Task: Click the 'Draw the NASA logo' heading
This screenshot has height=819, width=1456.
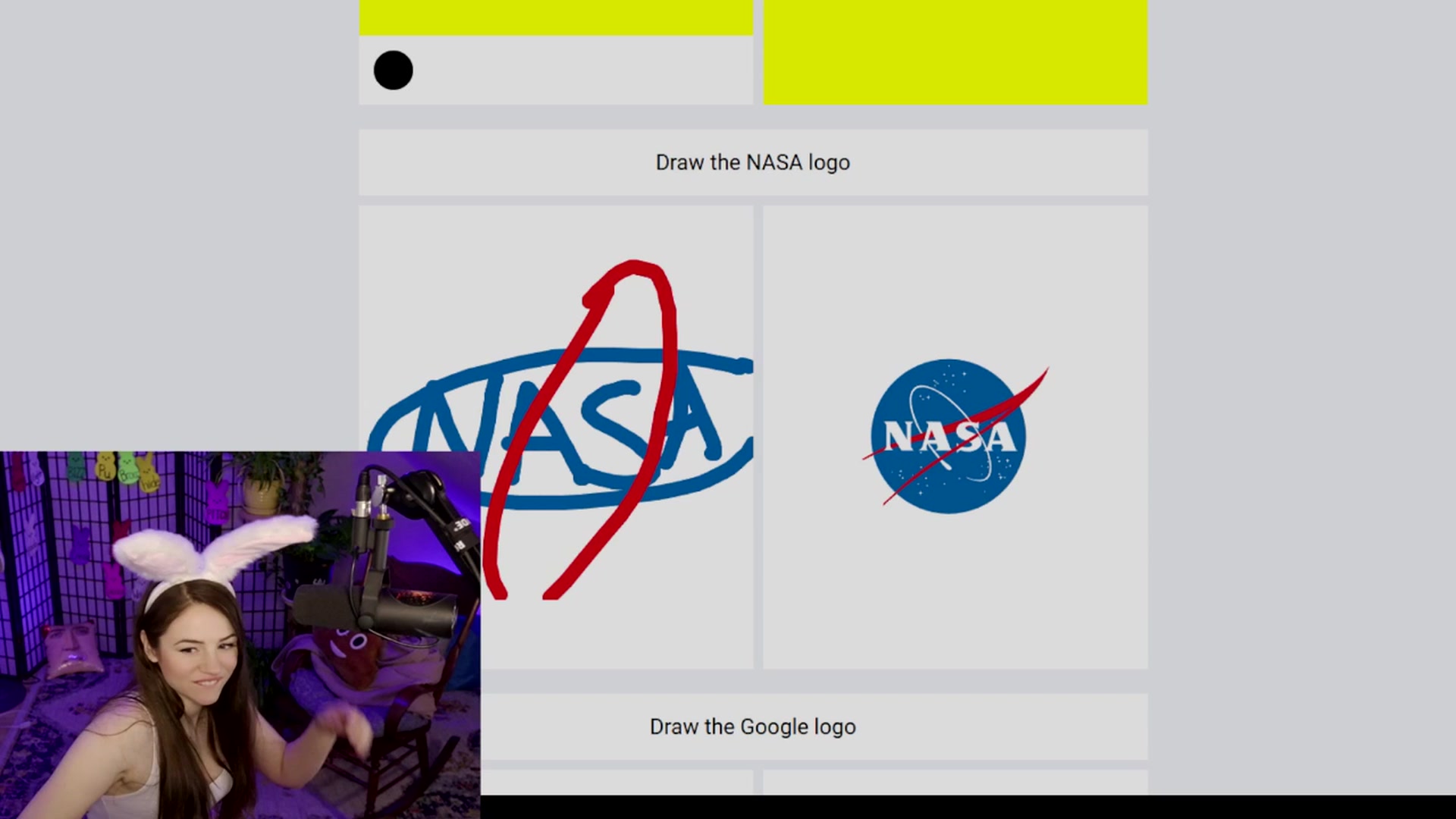Action: 752,162
